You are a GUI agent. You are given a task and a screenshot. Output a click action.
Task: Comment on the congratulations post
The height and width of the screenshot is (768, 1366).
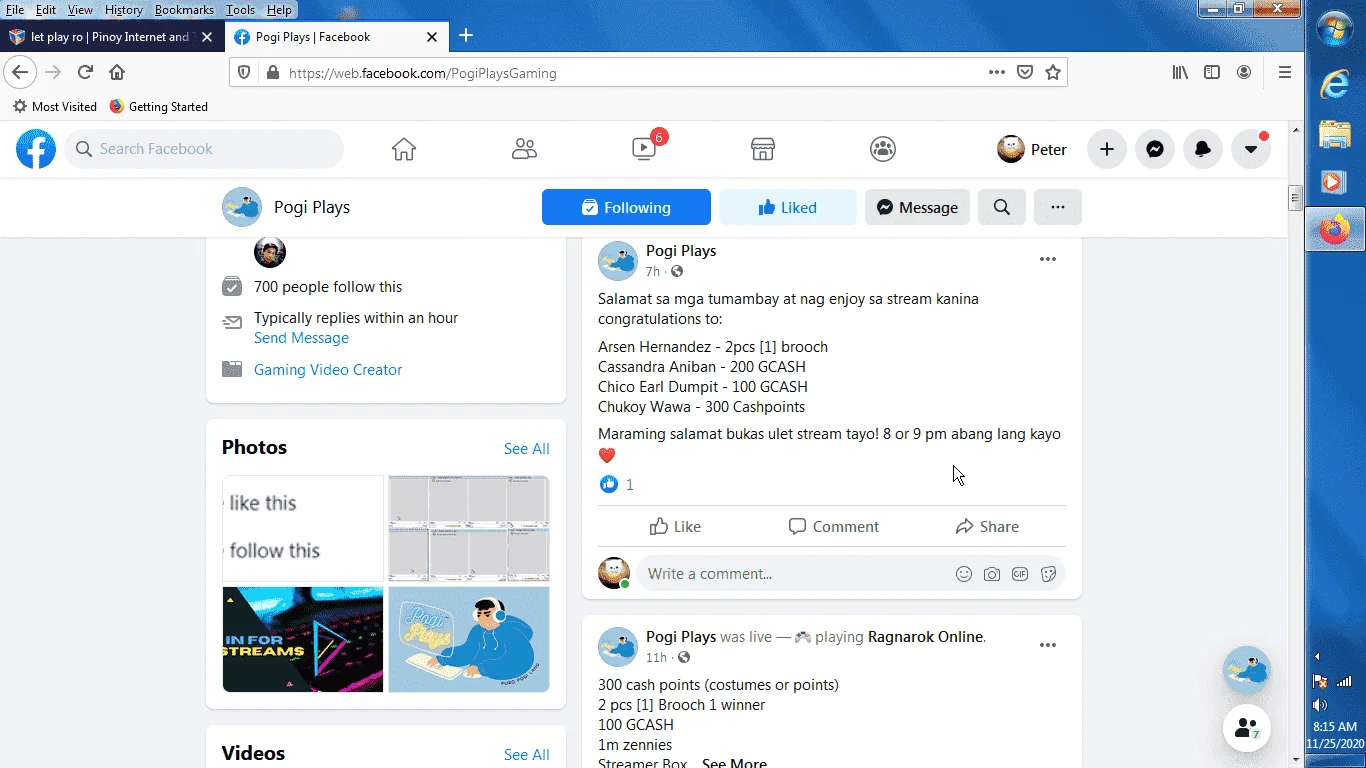[833, 526]
